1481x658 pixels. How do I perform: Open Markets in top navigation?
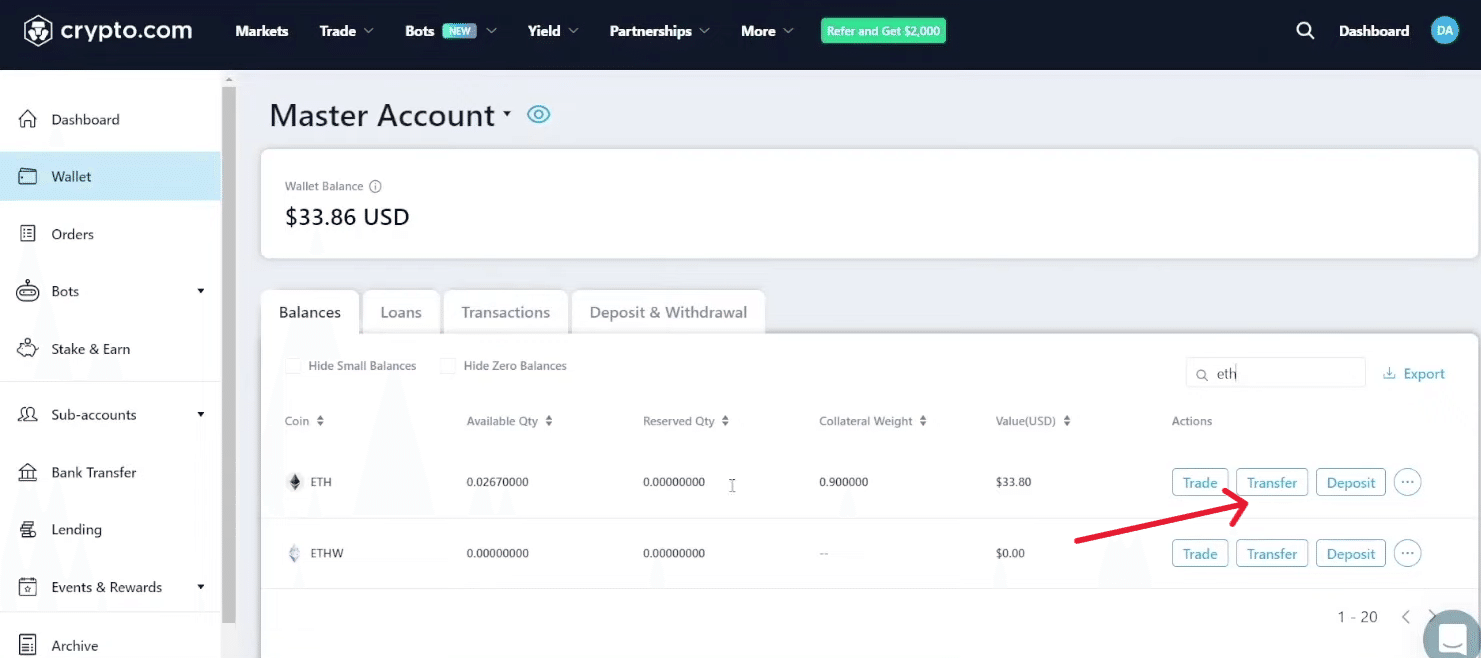[262, 31]
